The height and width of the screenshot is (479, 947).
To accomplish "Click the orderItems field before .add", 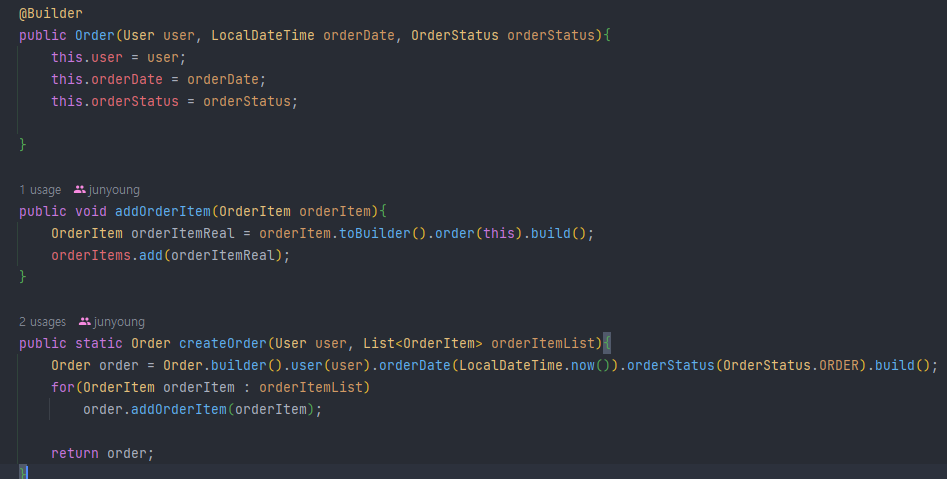I will coord(91,255).
